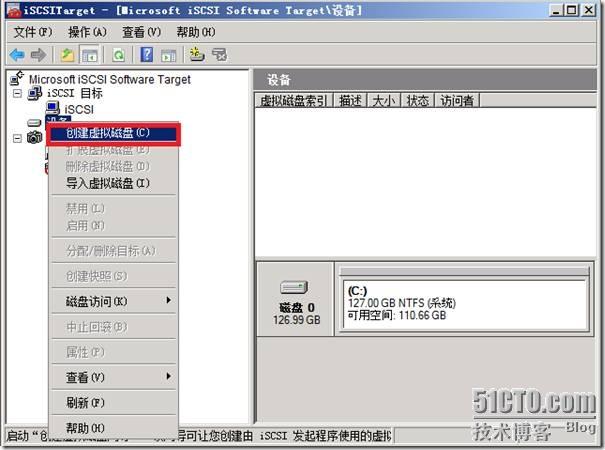The image size is (605, 450).
Task: Click the create new item toolbar icon
Action: [197, 54]
